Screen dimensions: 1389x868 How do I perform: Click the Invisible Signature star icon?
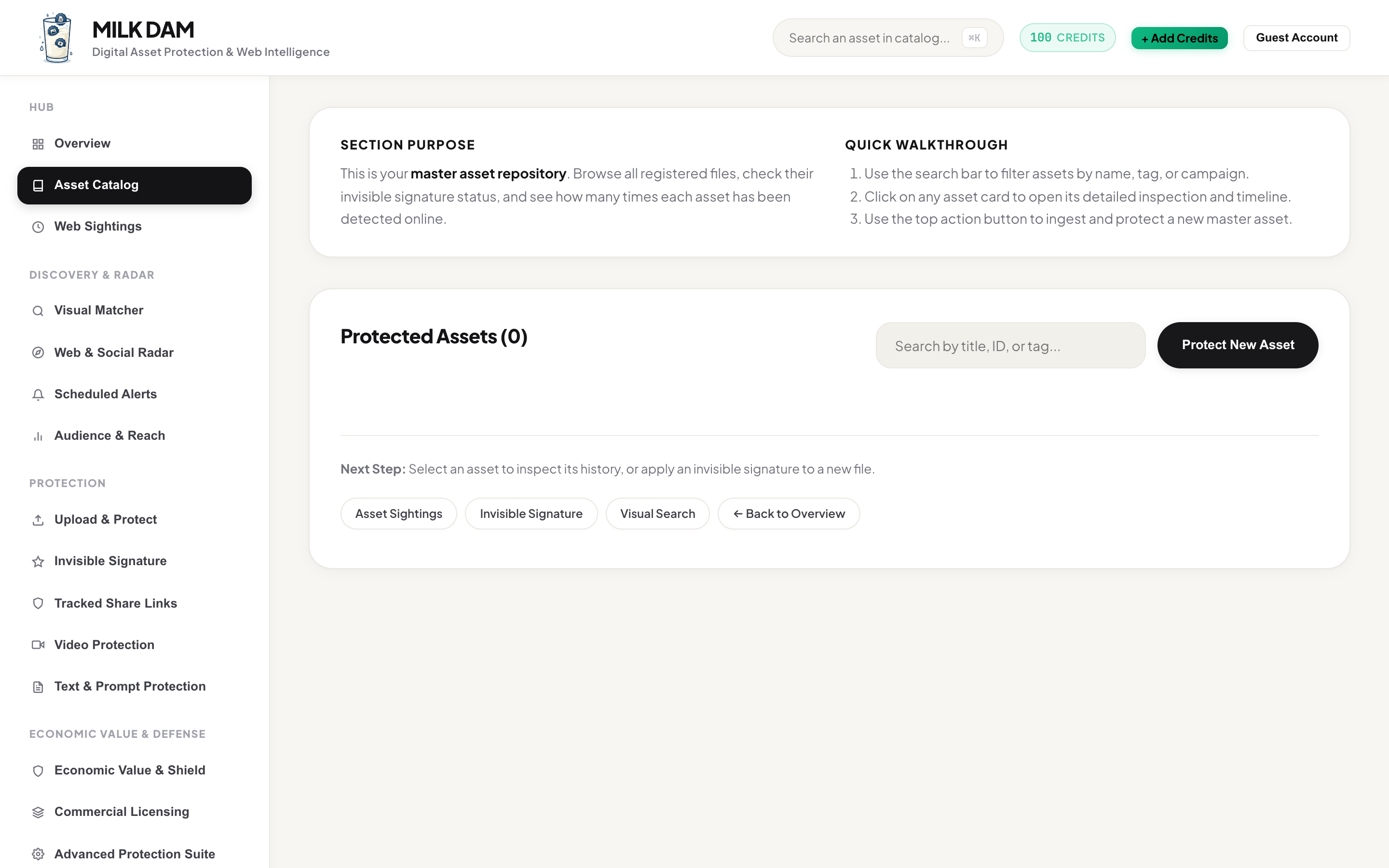point(38,561)
